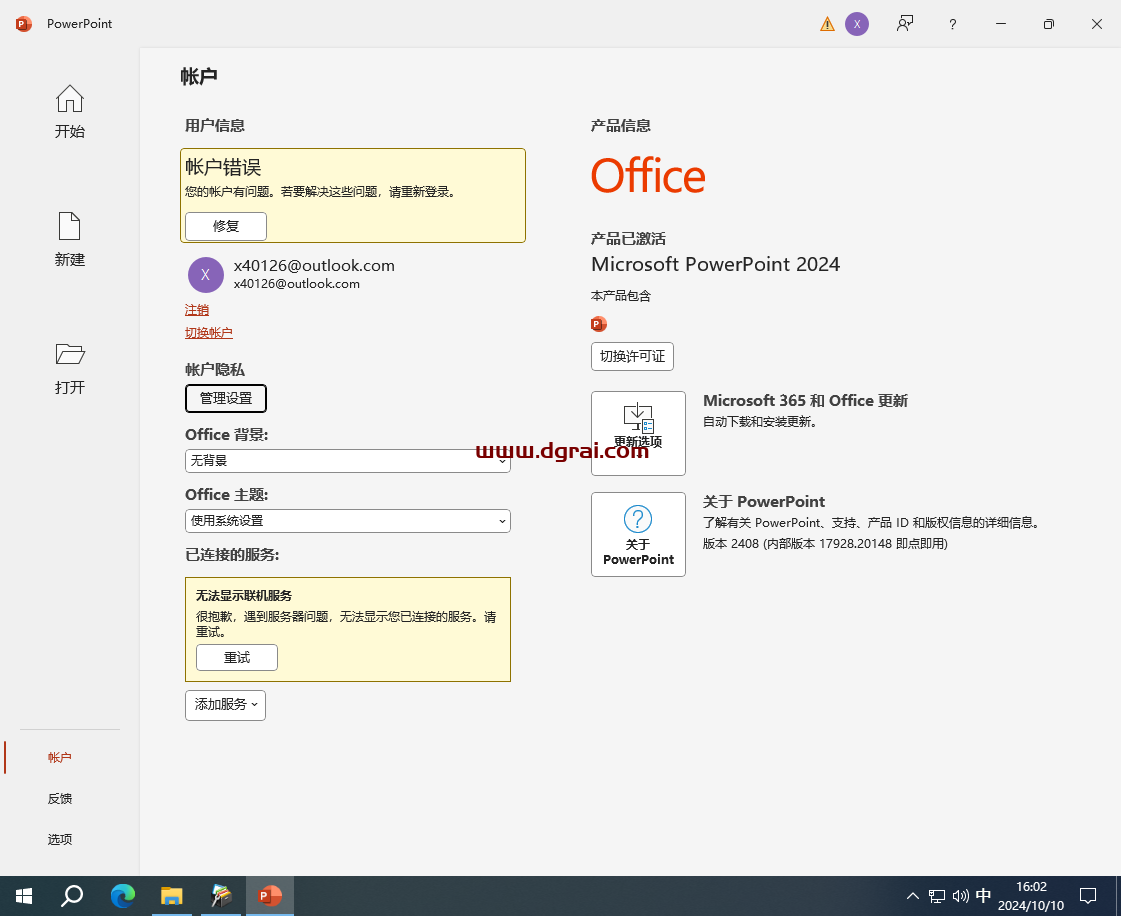
Task: Open the Office 背景 dropdown
Action: coord(347,460)
